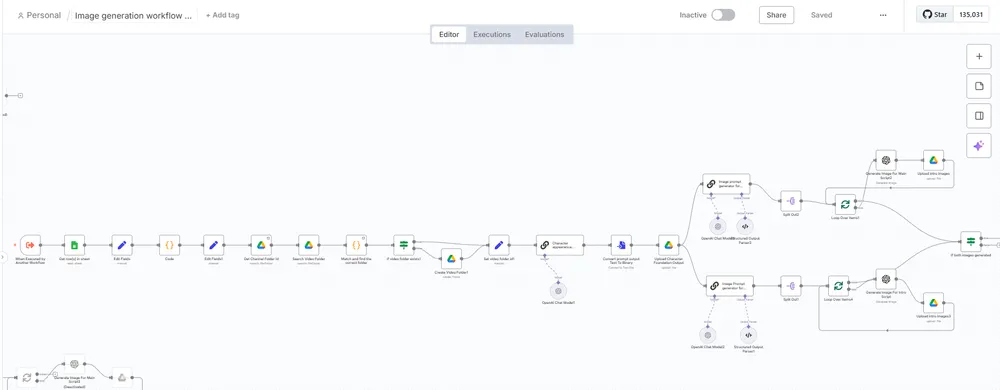This screenshot has width=1000, height=390.
Task: Select the Upload Intro Images node
Action: point(933,161)
